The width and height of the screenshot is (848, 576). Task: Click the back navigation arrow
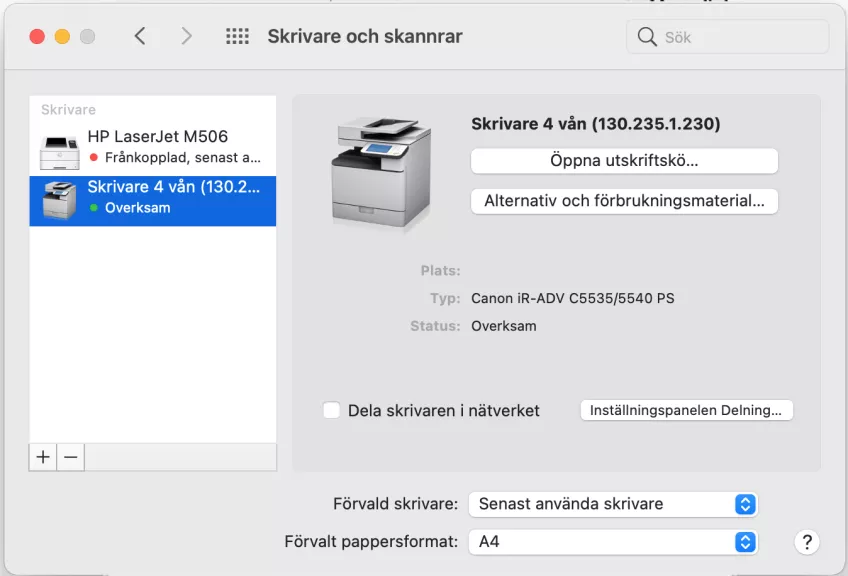(x=140, y=37)
